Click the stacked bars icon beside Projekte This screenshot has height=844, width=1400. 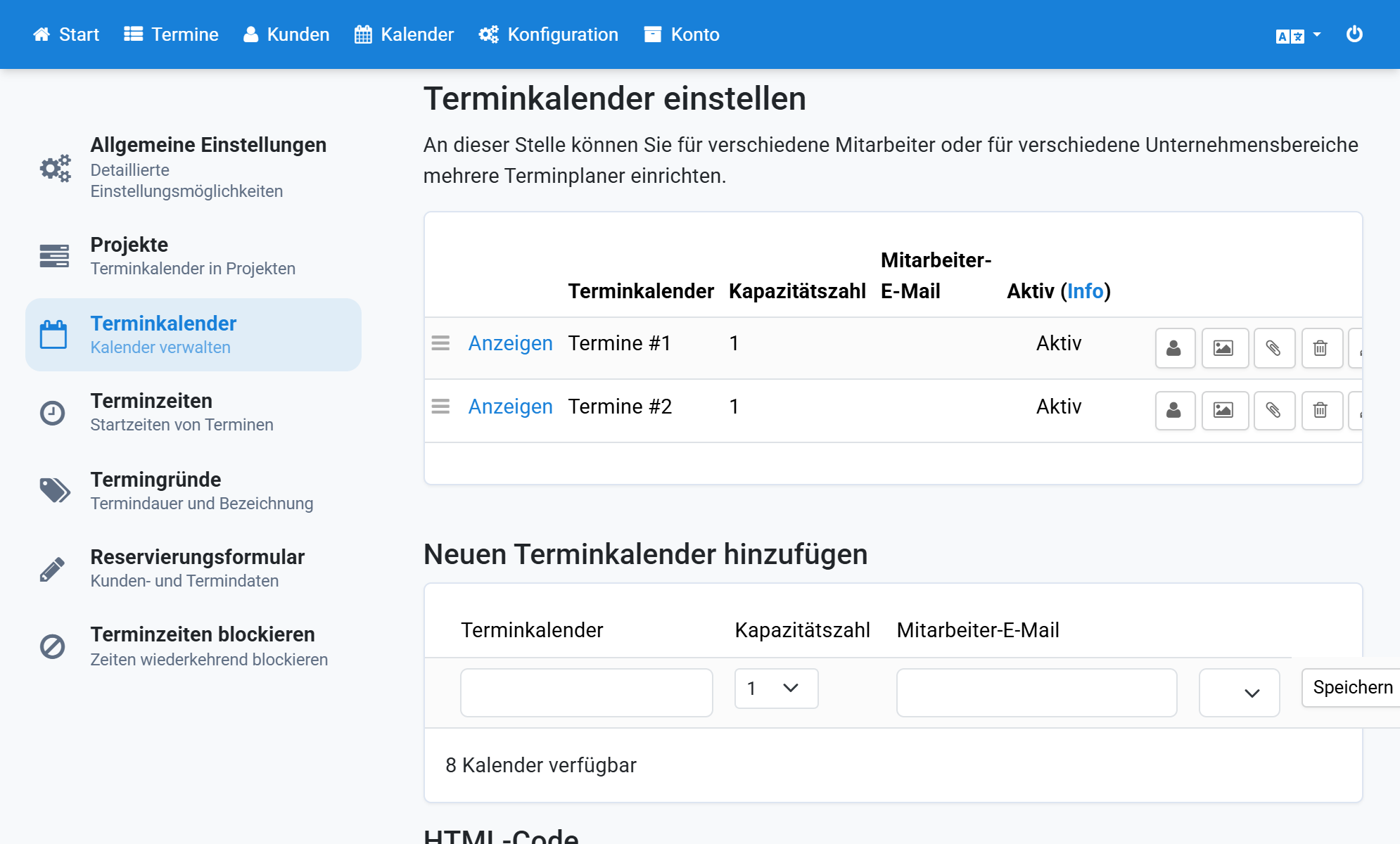54,256
